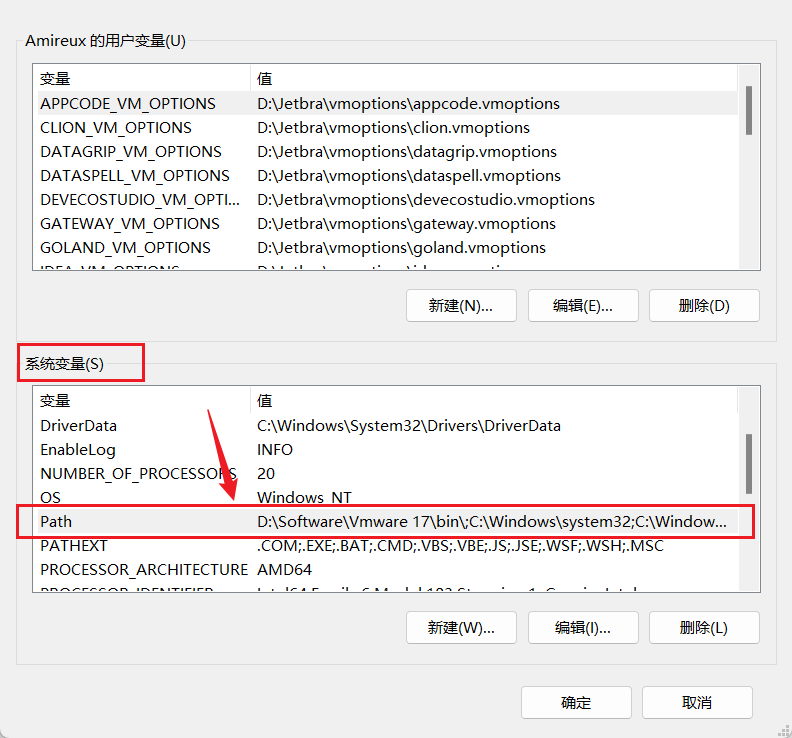This screenshot has width=792, height=738.
Task: Click 新建(N)... button for user variables
Action: (x=461, y=306)
